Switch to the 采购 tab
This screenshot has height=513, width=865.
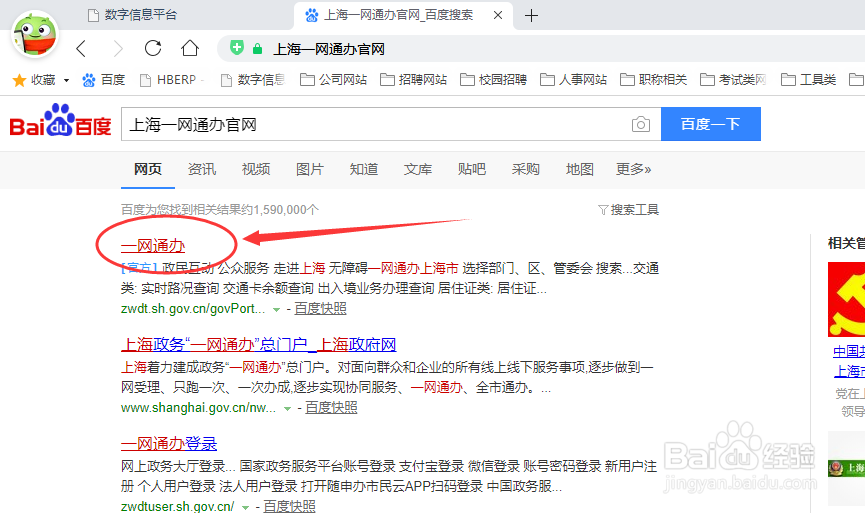point(526,169)
